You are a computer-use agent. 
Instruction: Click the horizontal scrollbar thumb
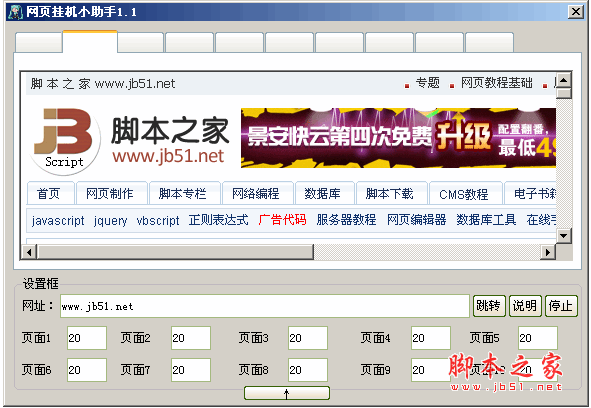point(175,252)
